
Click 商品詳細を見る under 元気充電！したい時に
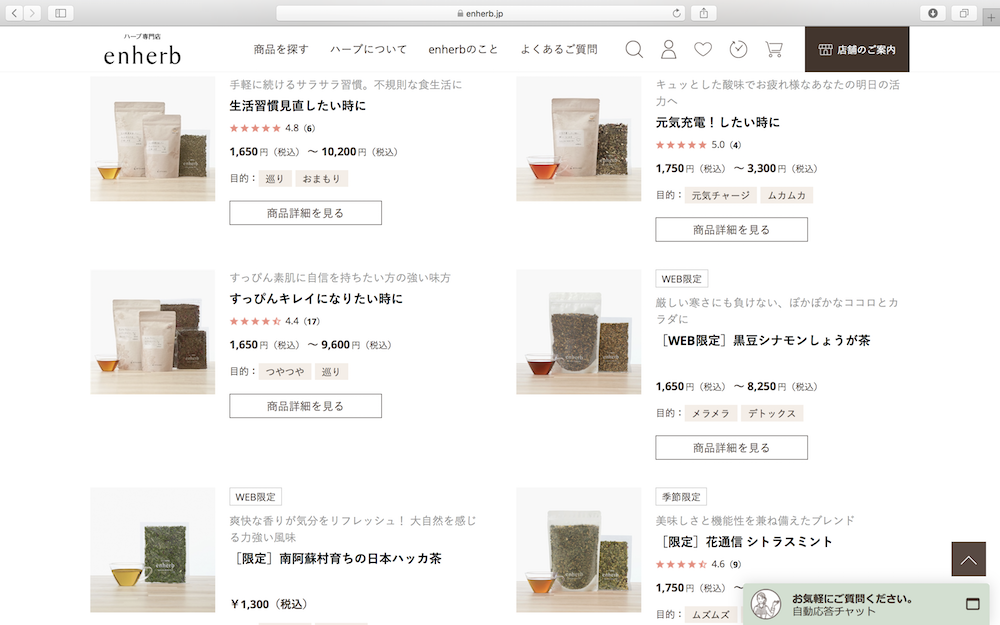point(732,230)
